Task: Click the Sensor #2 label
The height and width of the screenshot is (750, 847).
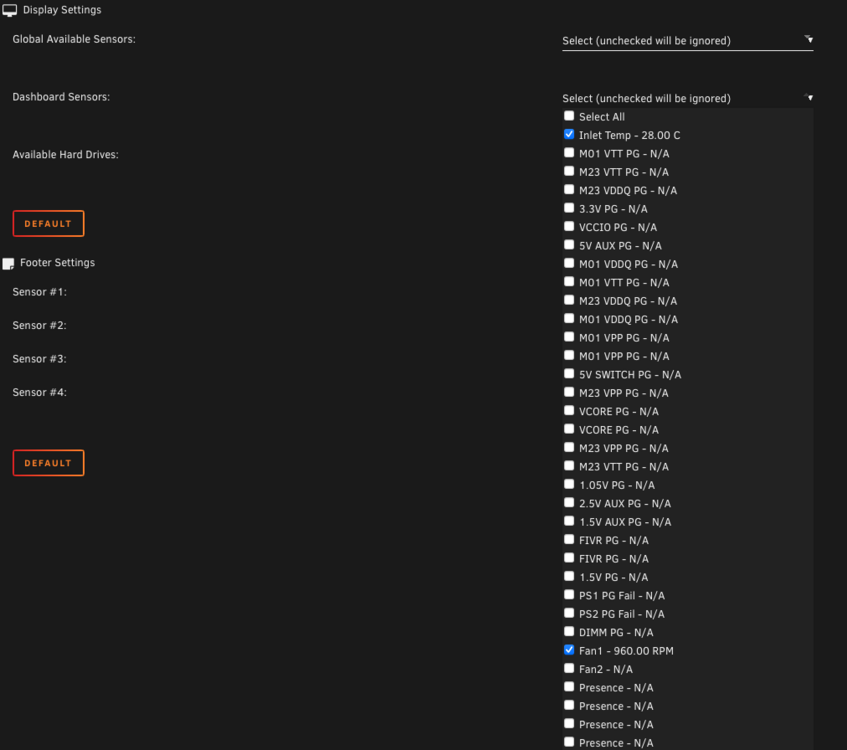Action: (39, 326)
